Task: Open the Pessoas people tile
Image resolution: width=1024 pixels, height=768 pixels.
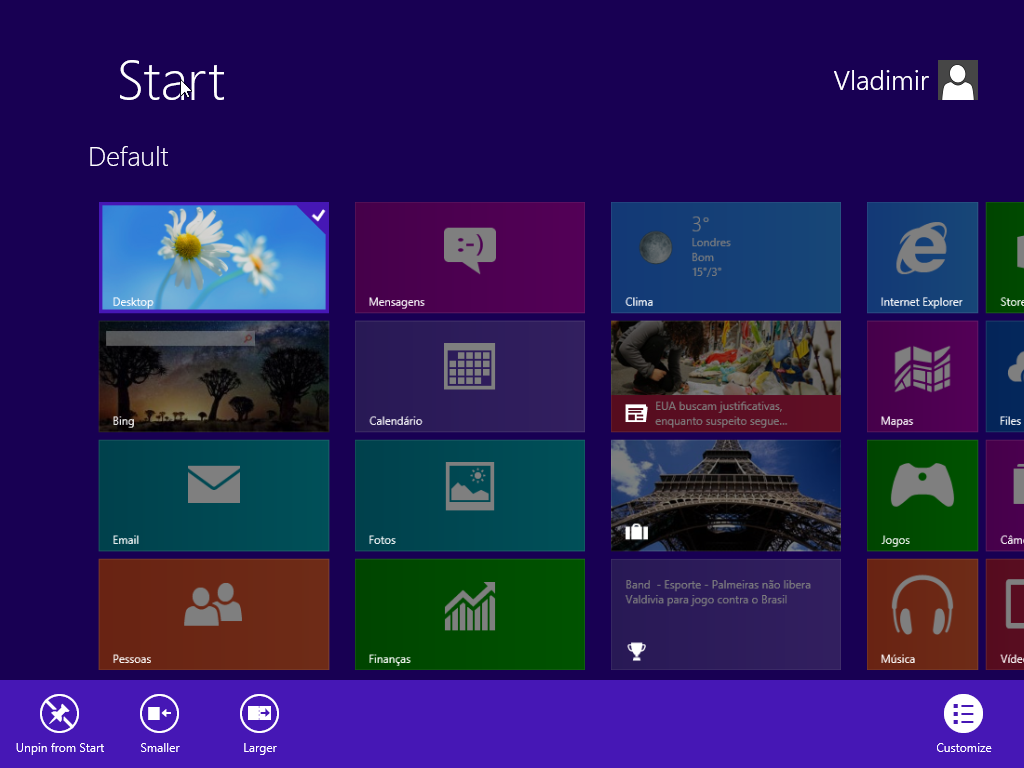Action: pyautogui.click(x=214, y=615)
